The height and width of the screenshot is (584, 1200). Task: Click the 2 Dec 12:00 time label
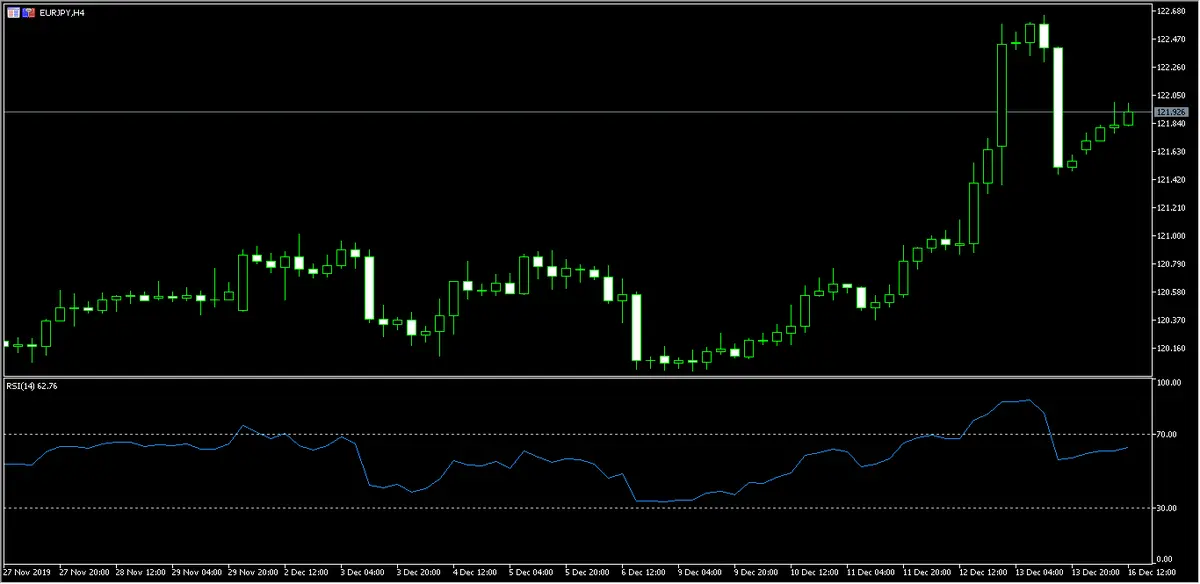point(306,574)
